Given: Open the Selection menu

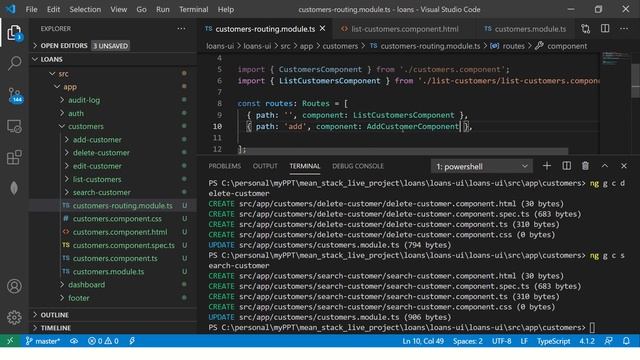Looking at the screenshot, I should [x=85, y=9].
